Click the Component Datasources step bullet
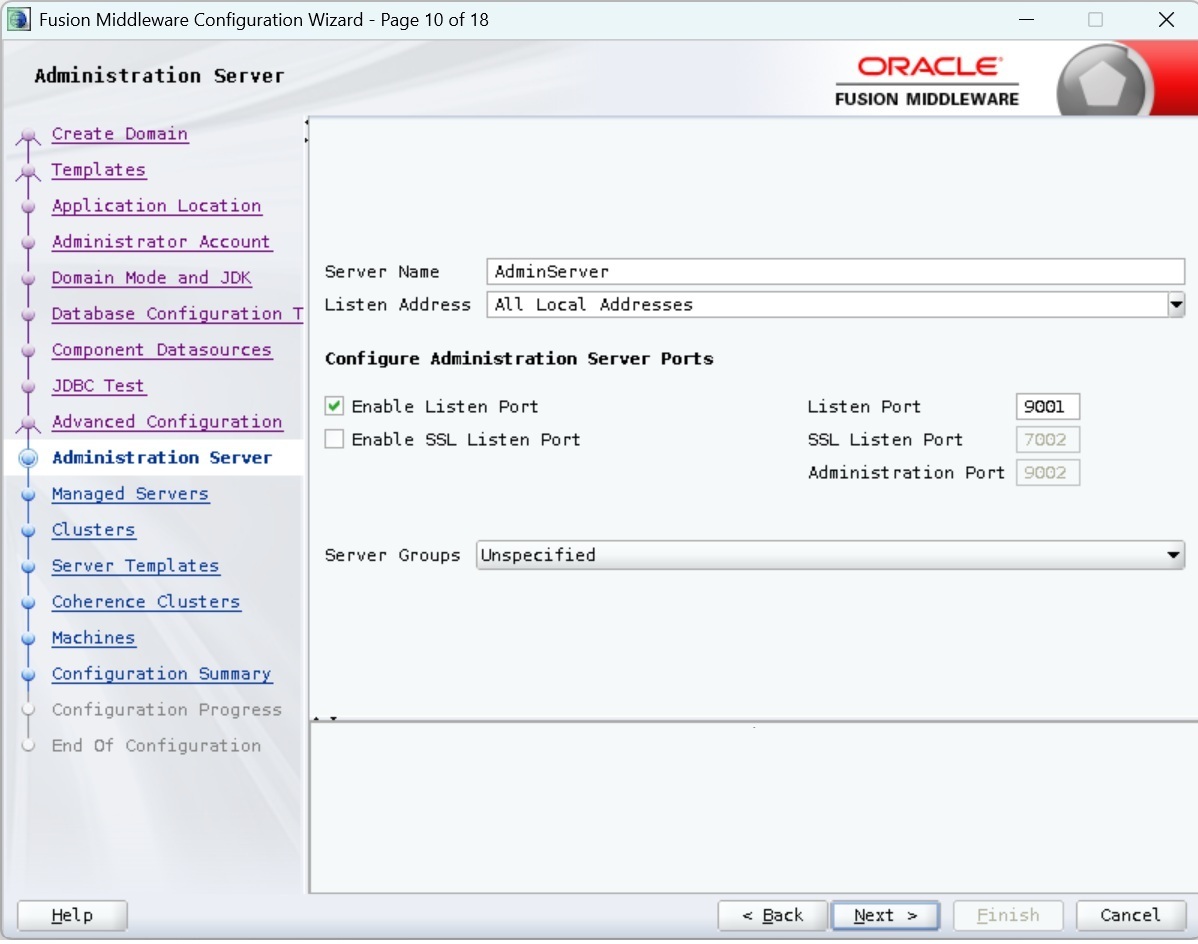Screen dimensions: 1198x944 point(28,350)
